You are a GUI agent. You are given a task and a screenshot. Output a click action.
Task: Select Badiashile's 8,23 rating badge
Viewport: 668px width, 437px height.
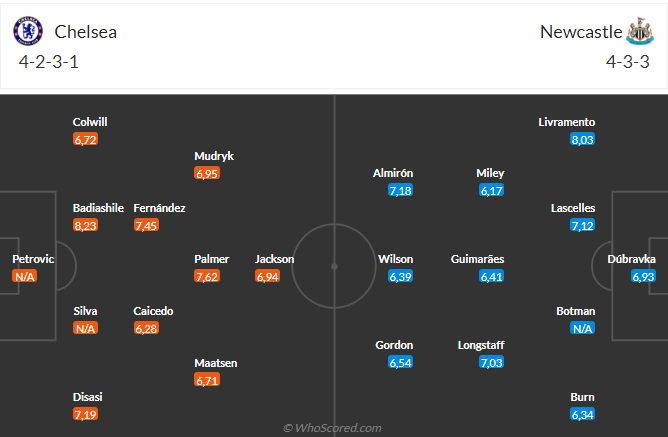85,225
